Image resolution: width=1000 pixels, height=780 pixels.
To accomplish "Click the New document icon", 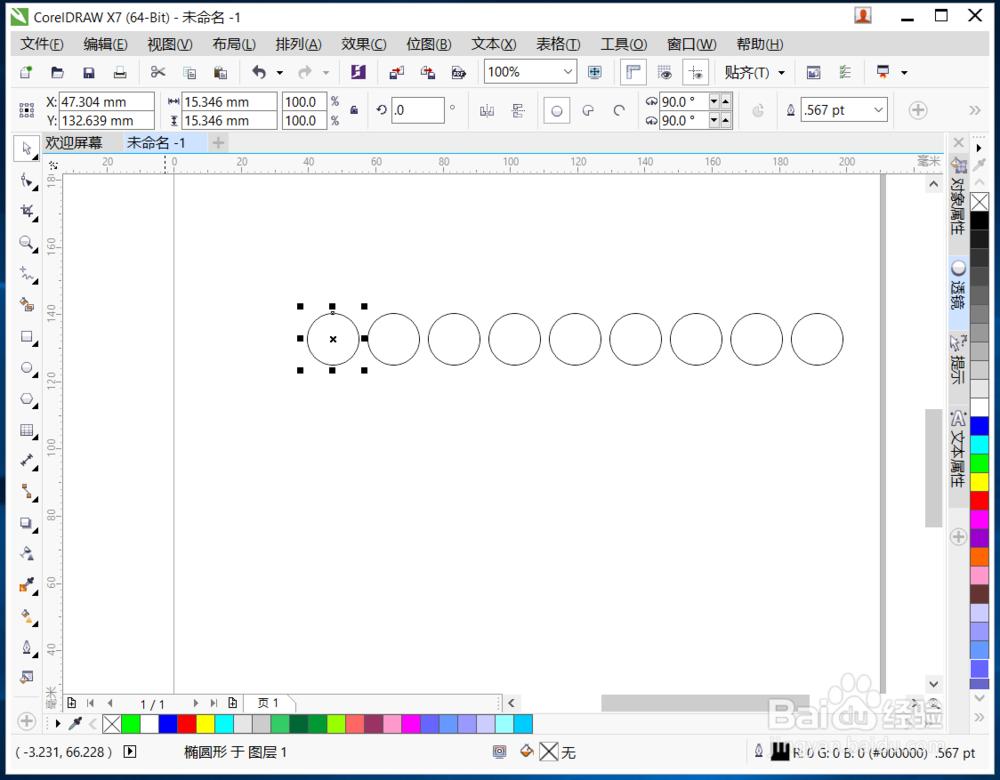I will (26, 72).
